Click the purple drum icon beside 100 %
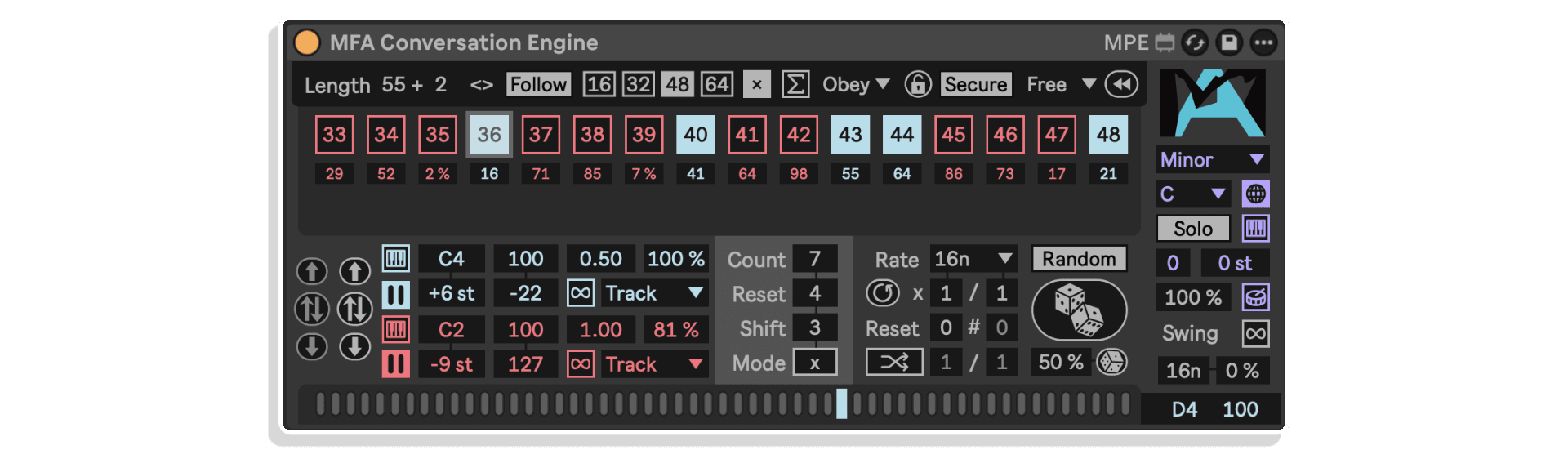Image resolution: width=1568 pixels, height=450 pixels. pyautogui.click(x=1256, y=297)
